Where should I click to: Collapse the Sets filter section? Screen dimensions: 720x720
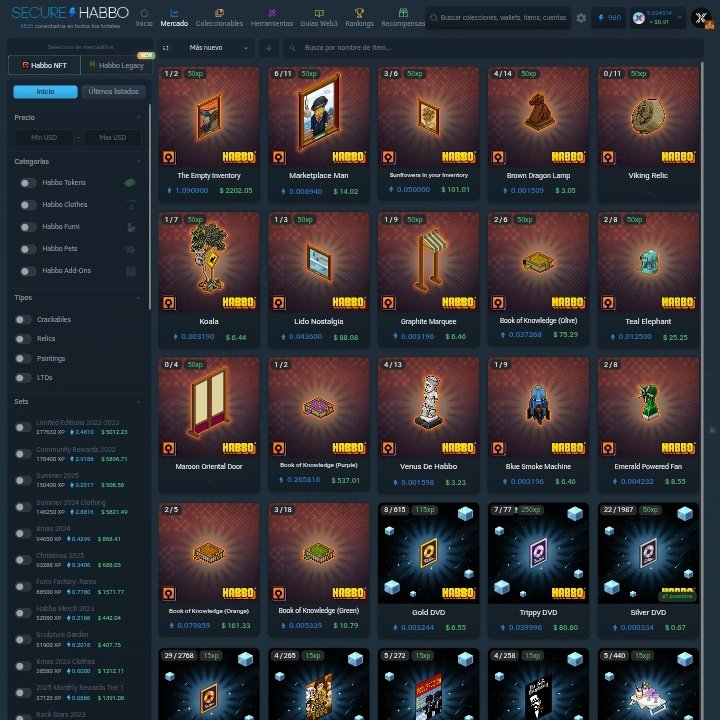point(139,402)
